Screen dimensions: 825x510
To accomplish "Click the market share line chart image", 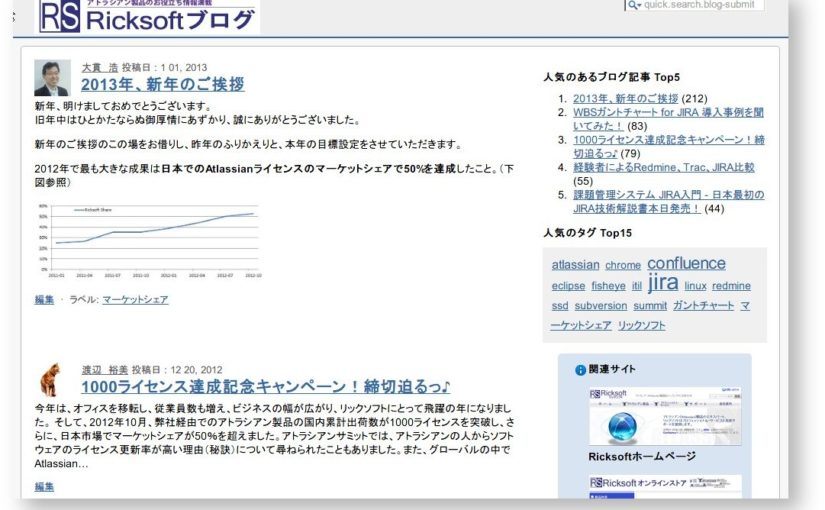I will pos(148,241).
